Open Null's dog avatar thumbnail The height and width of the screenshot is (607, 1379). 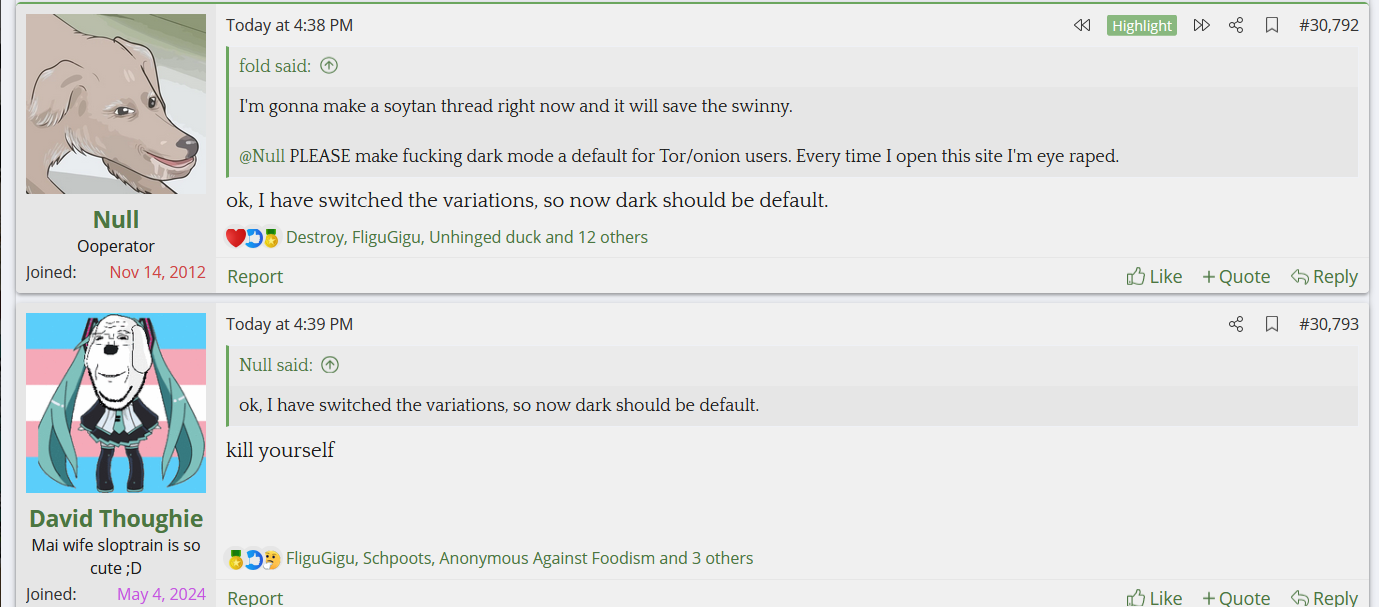(x=116, y=104)
